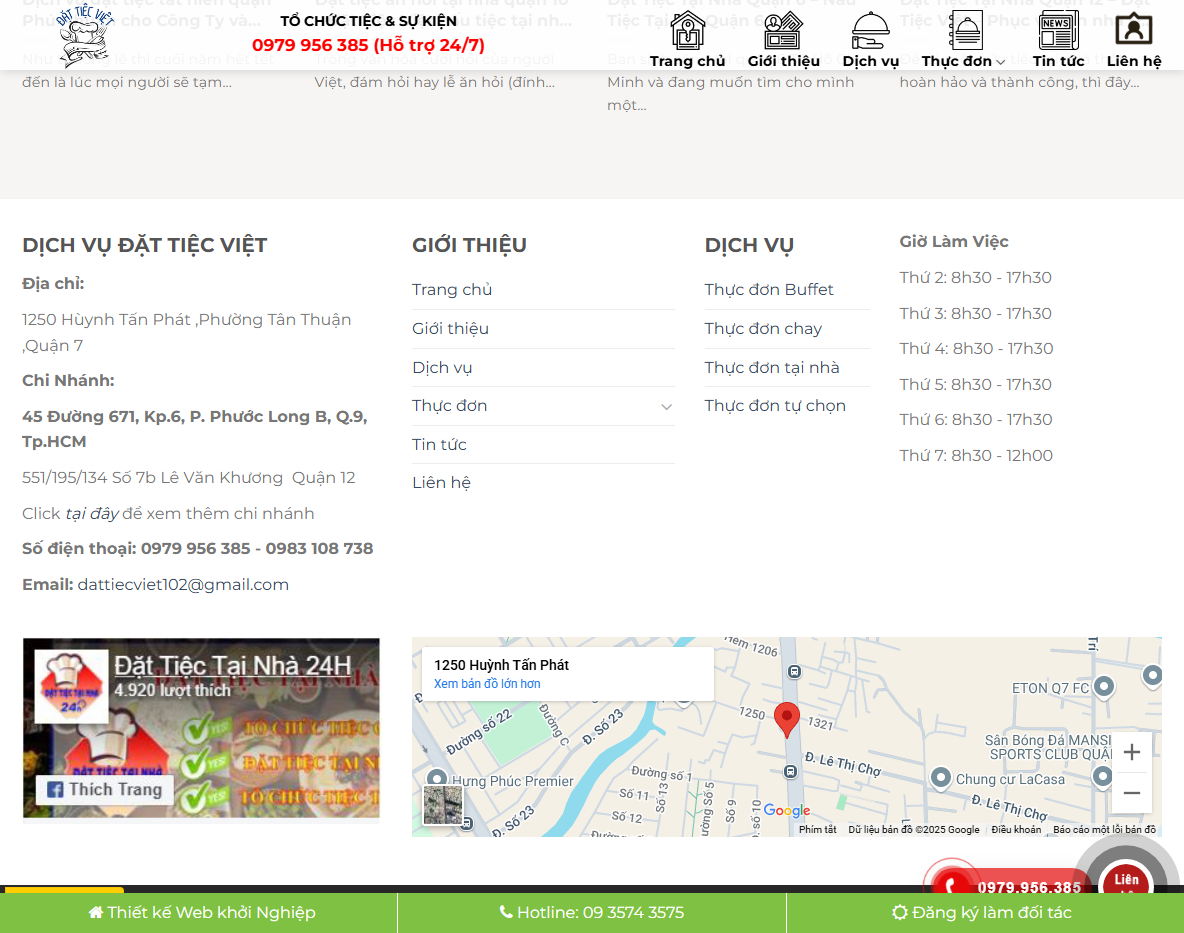Click the map zoom-in plus control
The height and width of the screenshot is (933, 1184).
[x=1131, y=751]
